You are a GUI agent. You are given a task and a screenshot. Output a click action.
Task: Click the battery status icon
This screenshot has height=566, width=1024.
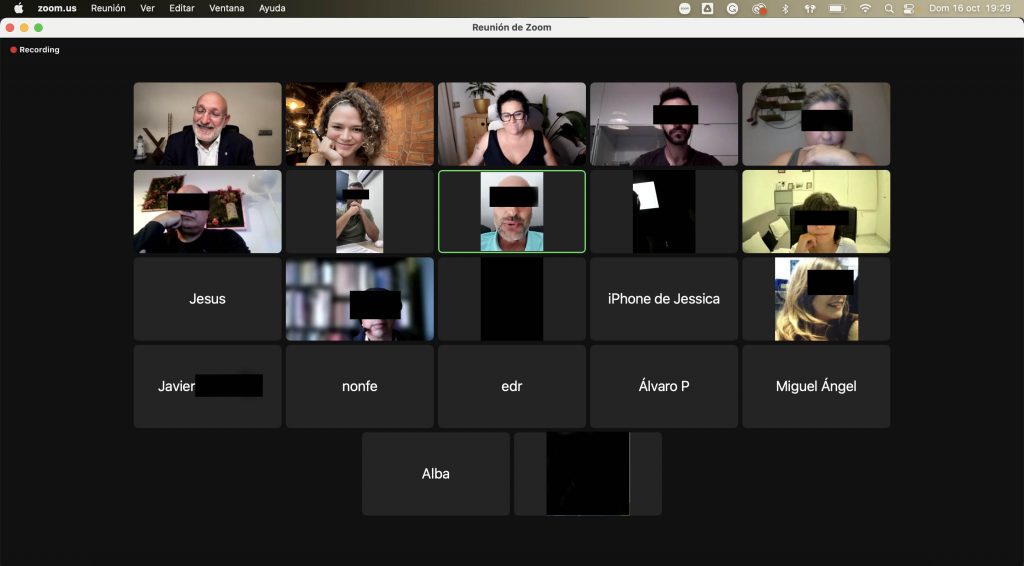click(x=837, y=8)
